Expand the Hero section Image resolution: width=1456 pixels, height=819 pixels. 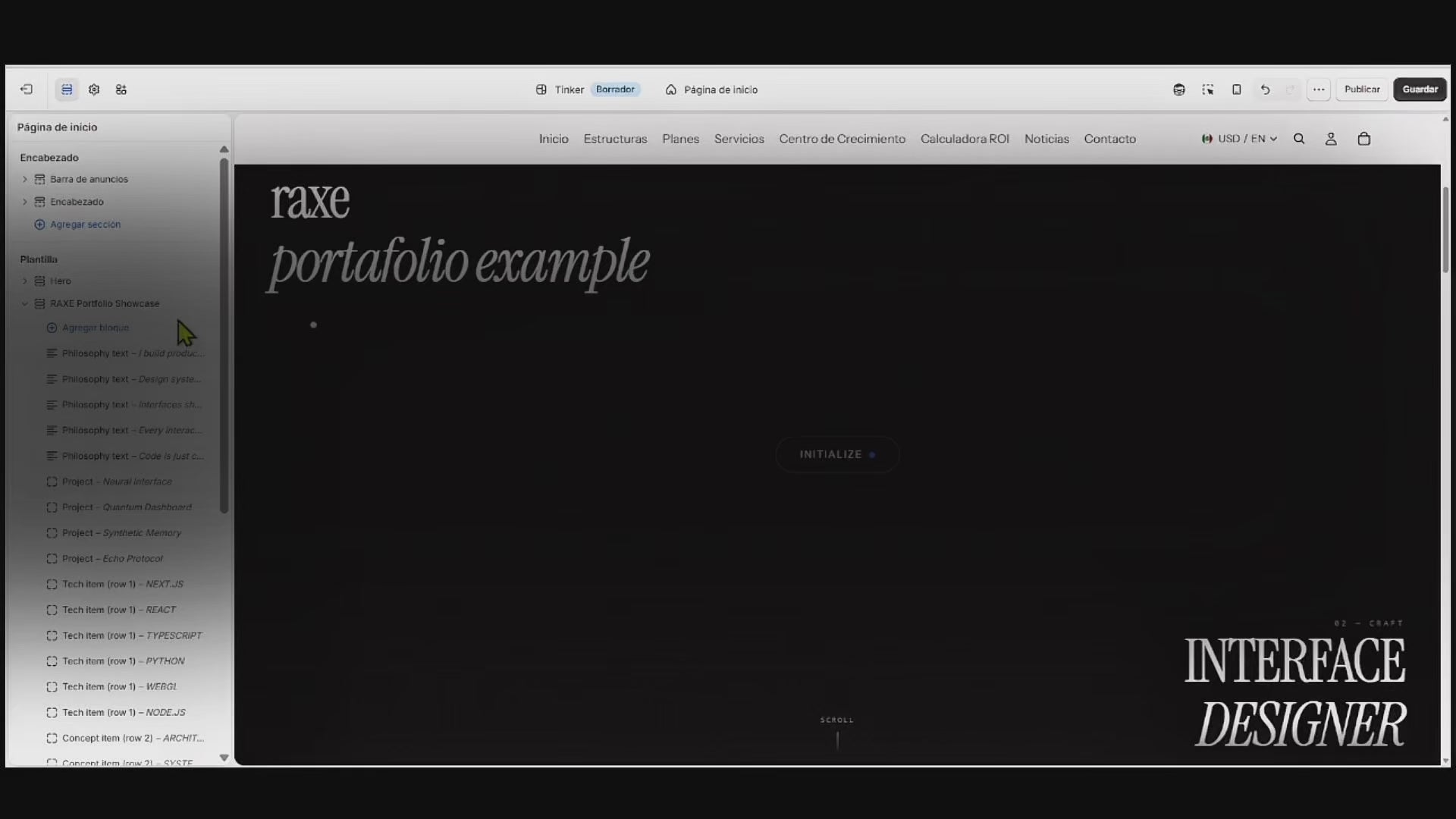[x=25, y=281]
